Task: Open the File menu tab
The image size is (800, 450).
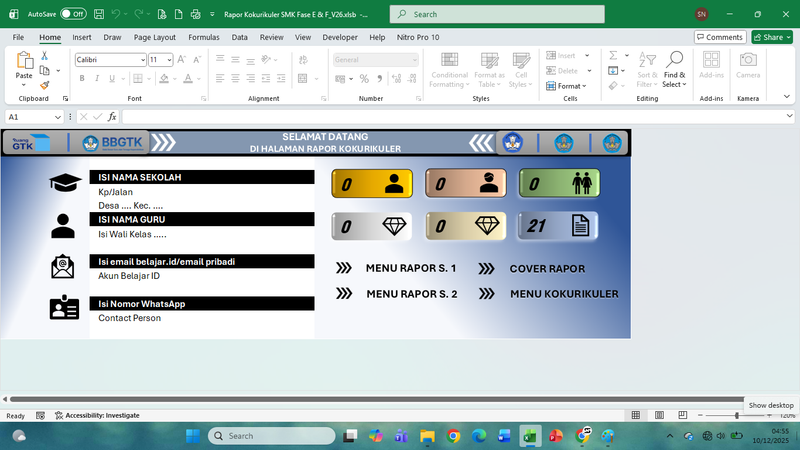Action: point(18,37)
